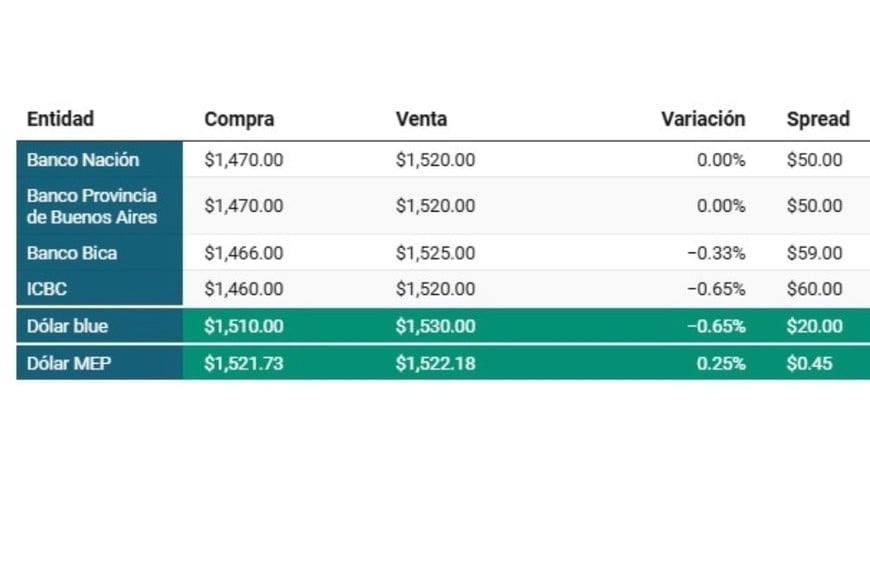
Task: Click ICBC compra value $1,460.00
Action: click(x=244, y=289)
